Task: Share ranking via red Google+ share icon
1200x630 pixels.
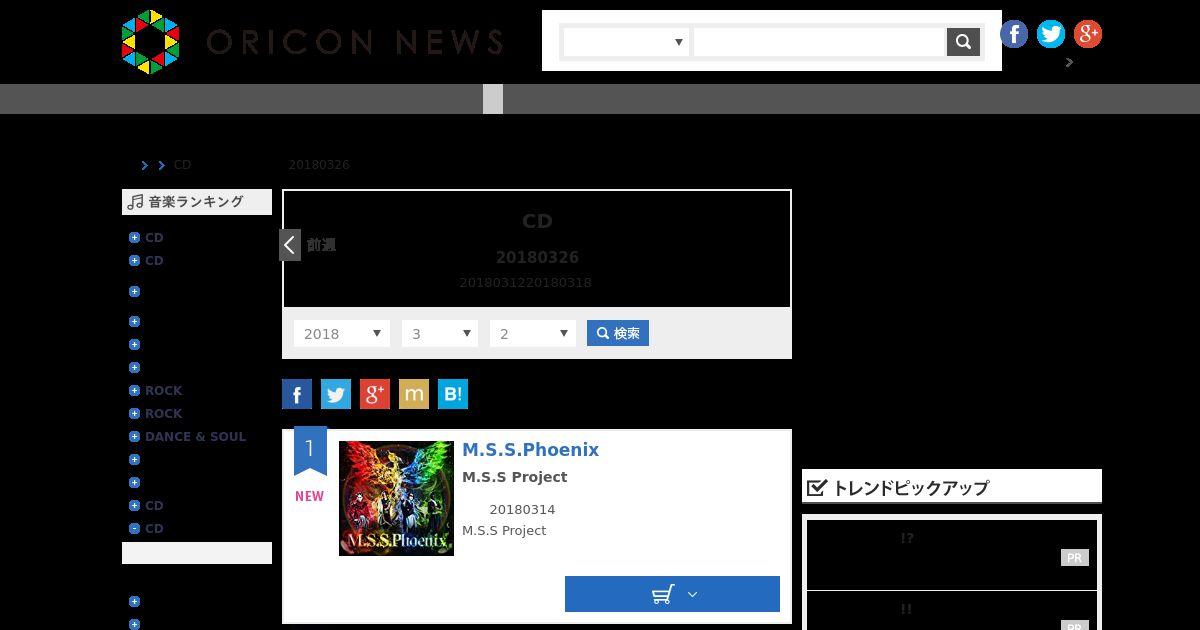Action: click(375, 394)
